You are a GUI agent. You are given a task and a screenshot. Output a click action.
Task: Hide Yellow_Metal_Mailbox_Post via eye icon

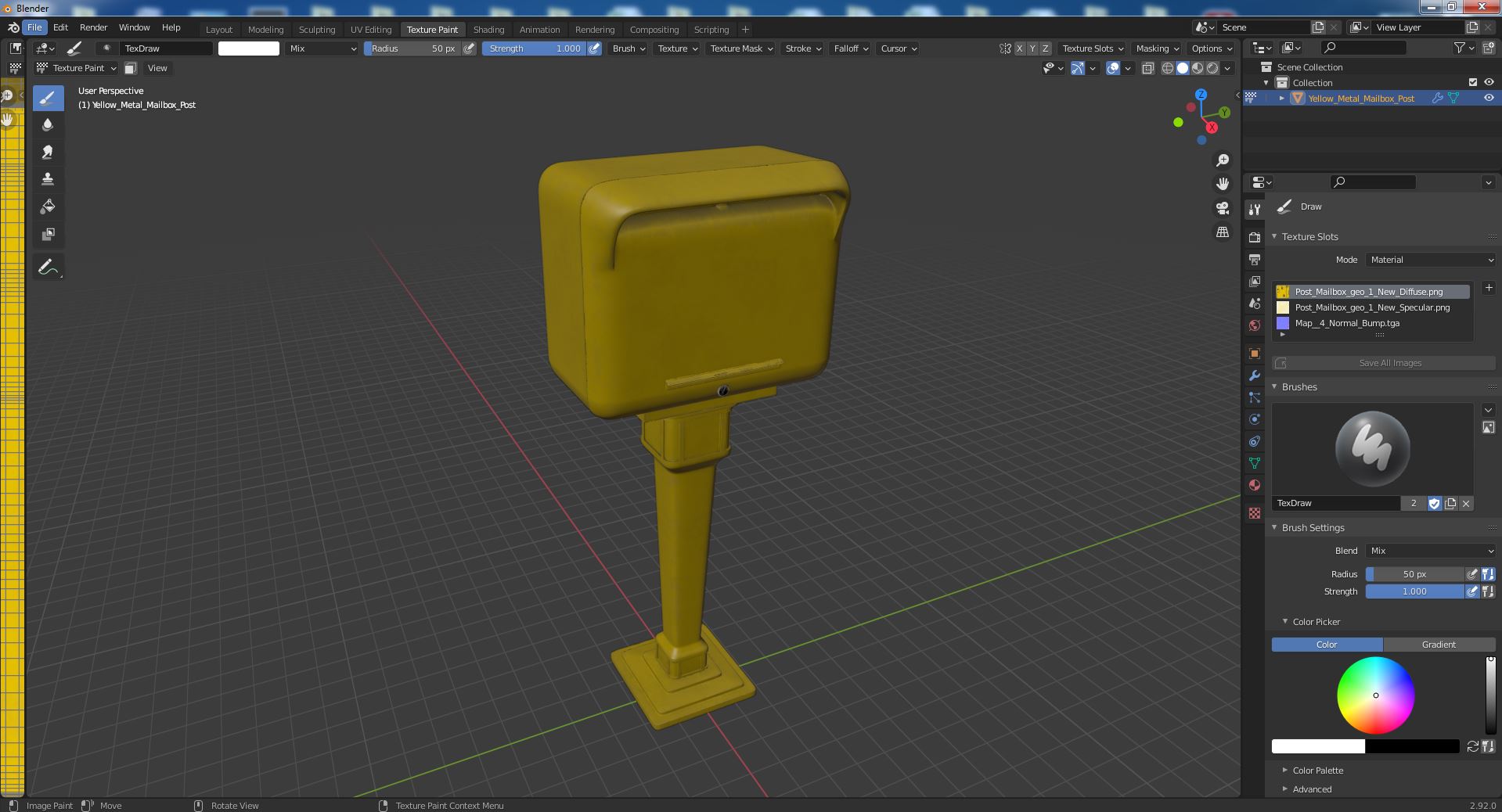[1489, 98]
